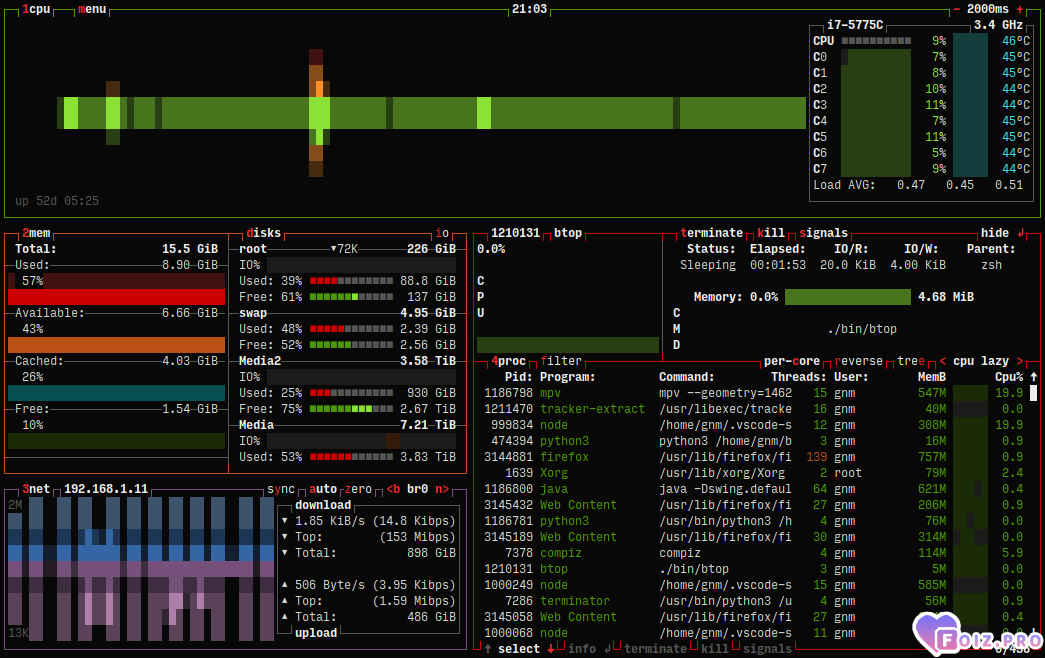Reverse the process sorting order
This screenshot has height=658, width=1045.
pos(858,361)
